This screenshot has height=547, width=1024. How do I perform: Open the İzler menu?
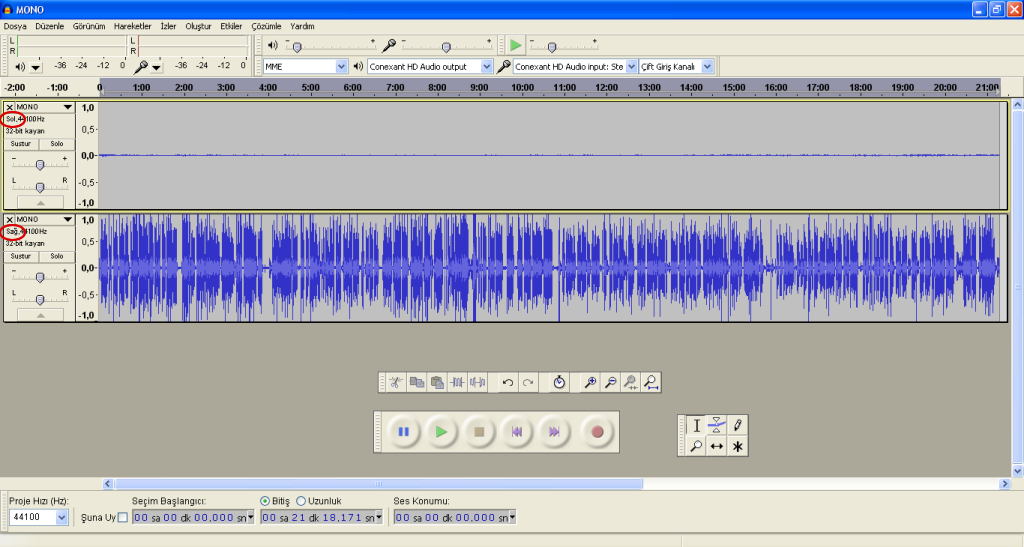click(x=168, y=27)
